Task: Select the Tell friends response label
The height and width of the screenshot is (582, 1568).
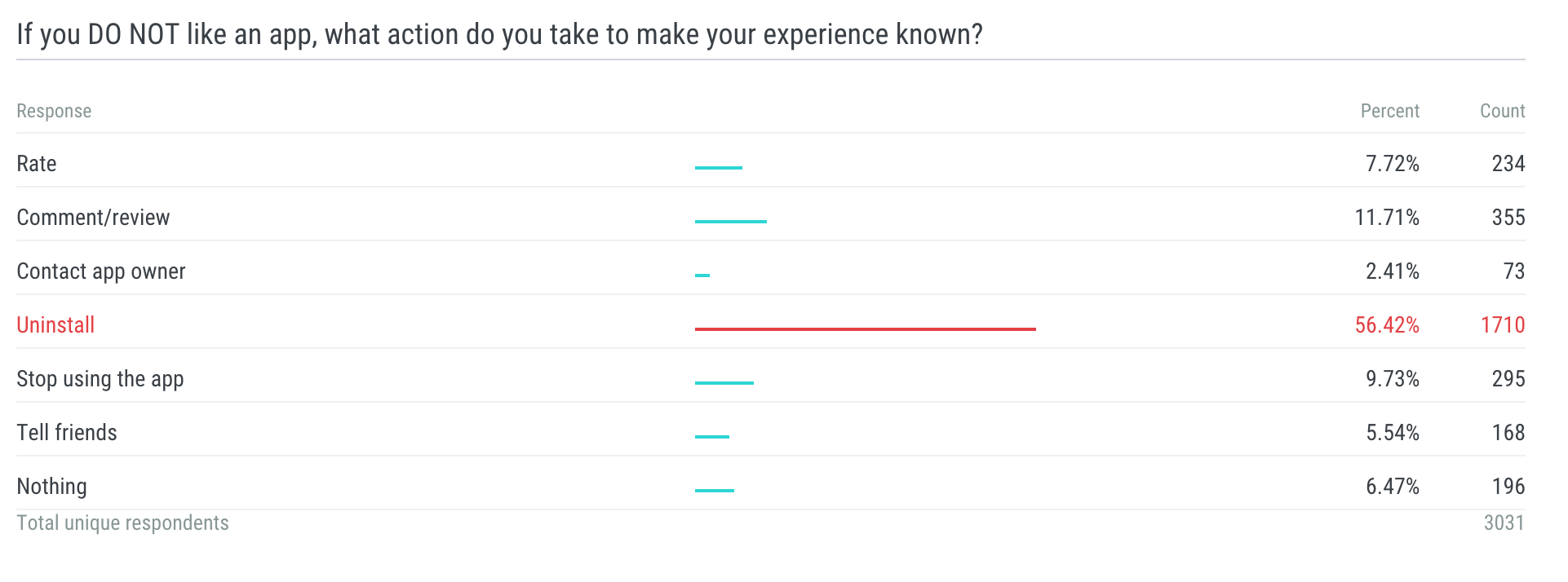Action: click(x=67, y=433)
